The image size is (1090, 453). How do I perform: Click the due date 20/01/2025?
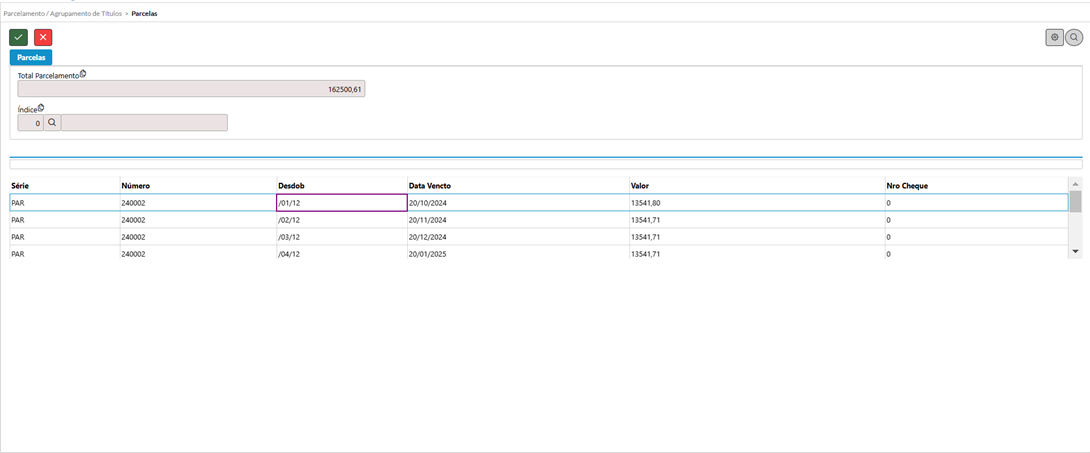[x=428, y=254]
